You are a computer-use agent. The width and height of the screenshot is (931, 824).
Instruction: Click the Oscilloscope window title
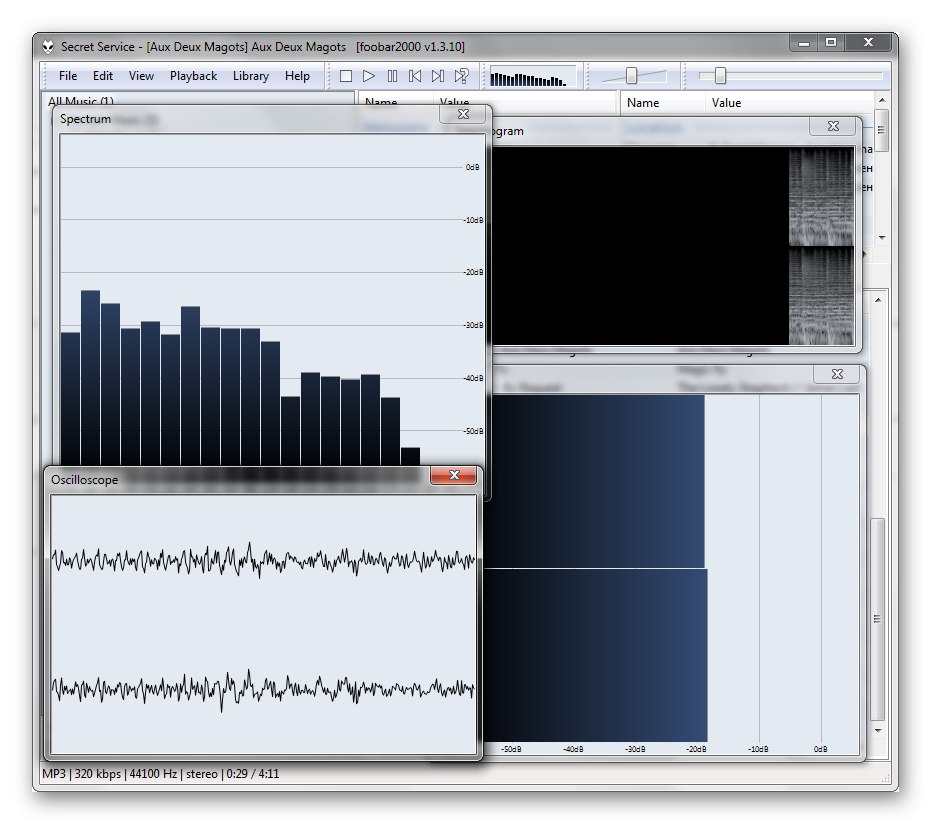point(84,480)
